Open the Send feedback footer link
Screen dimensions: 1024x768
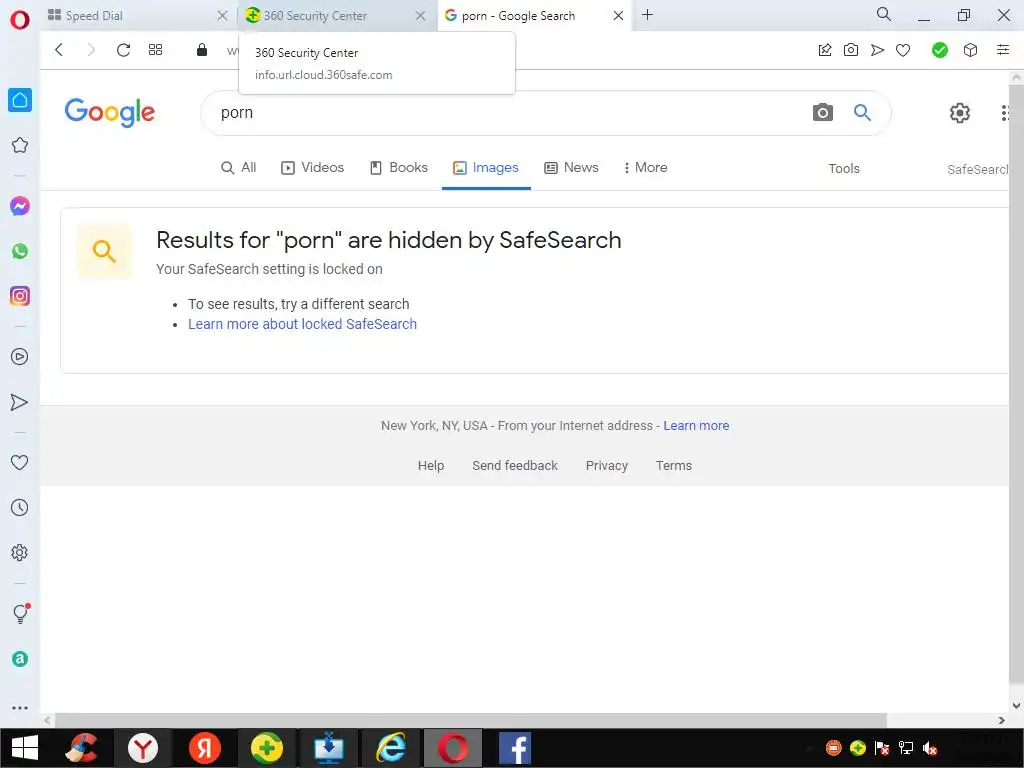coord(515,466)
